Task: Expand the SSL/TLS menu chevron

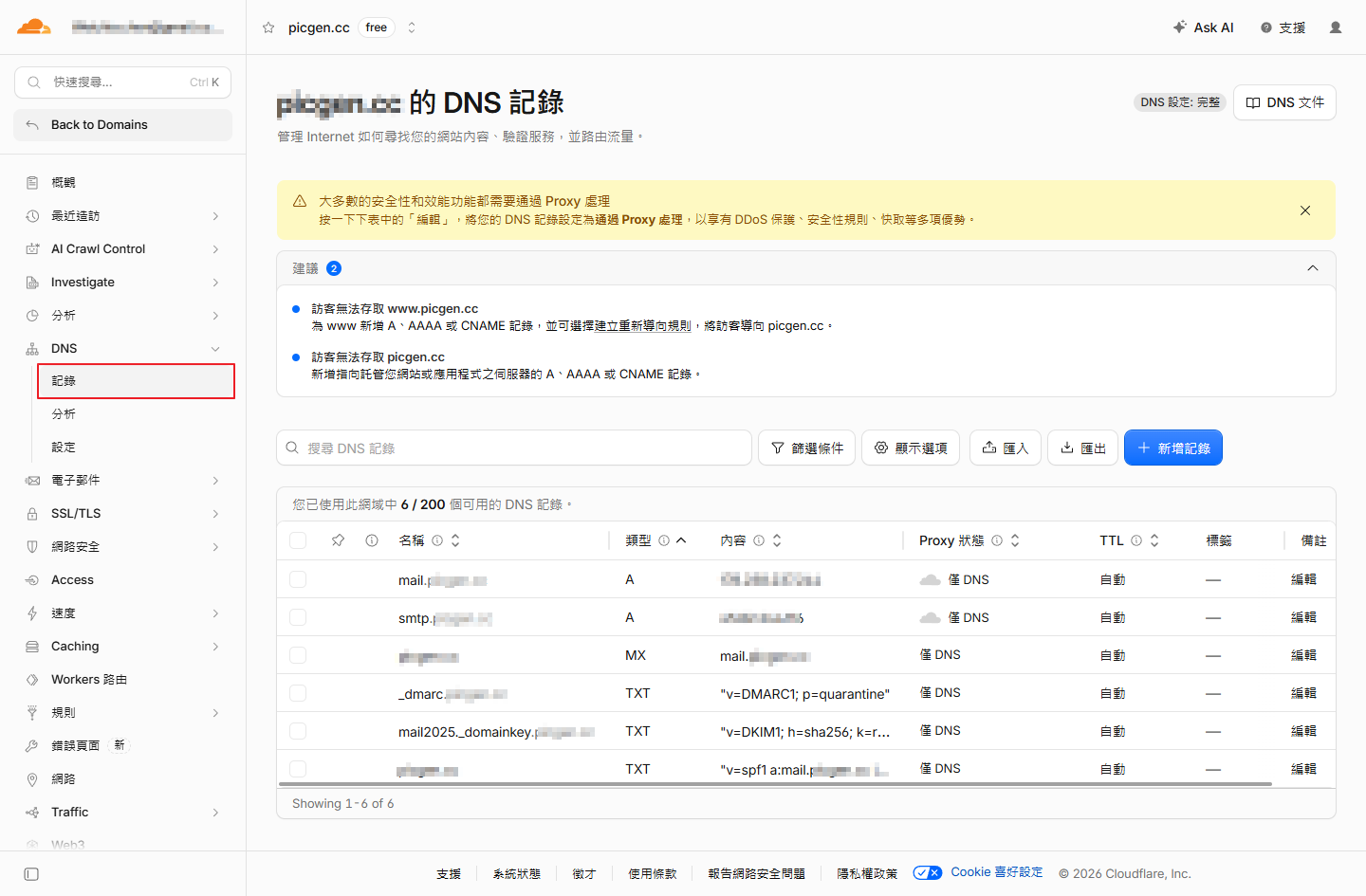Action: click(x=215, y=514)
